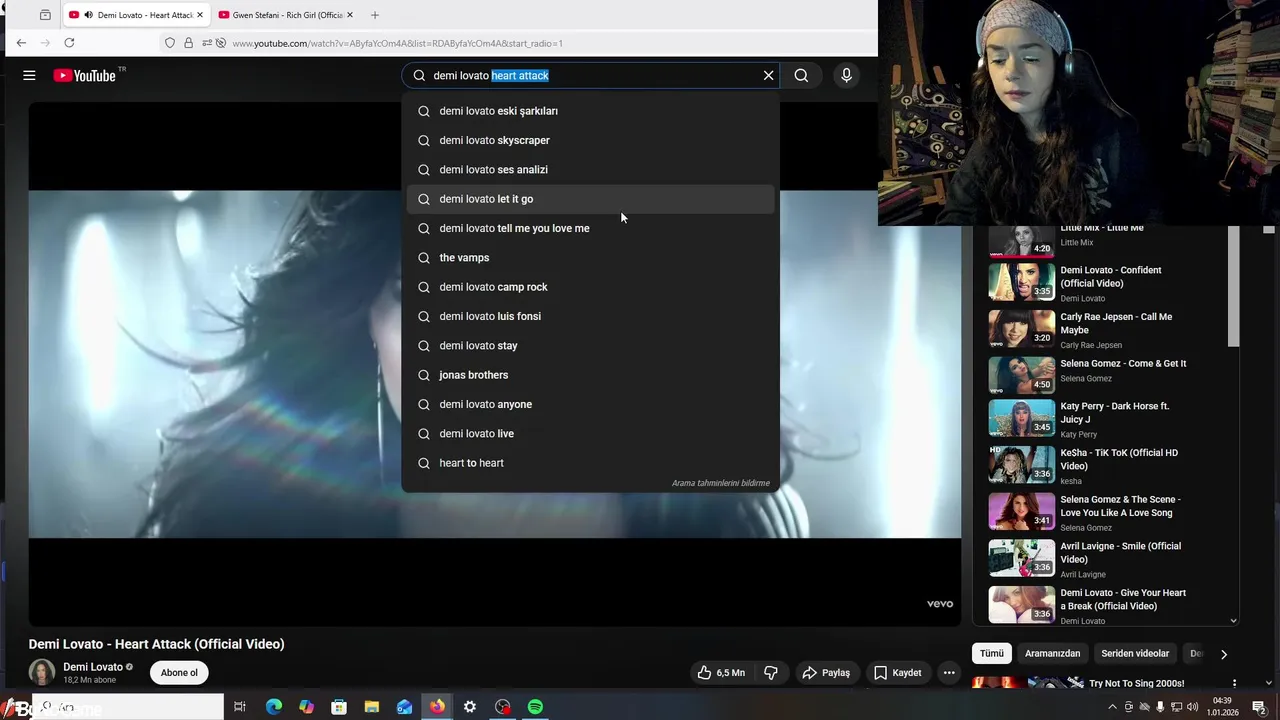Mute the Demi Lovato tab's speaker icon
The width and height of the screenshot is (1280, 720).
point(89,15)
